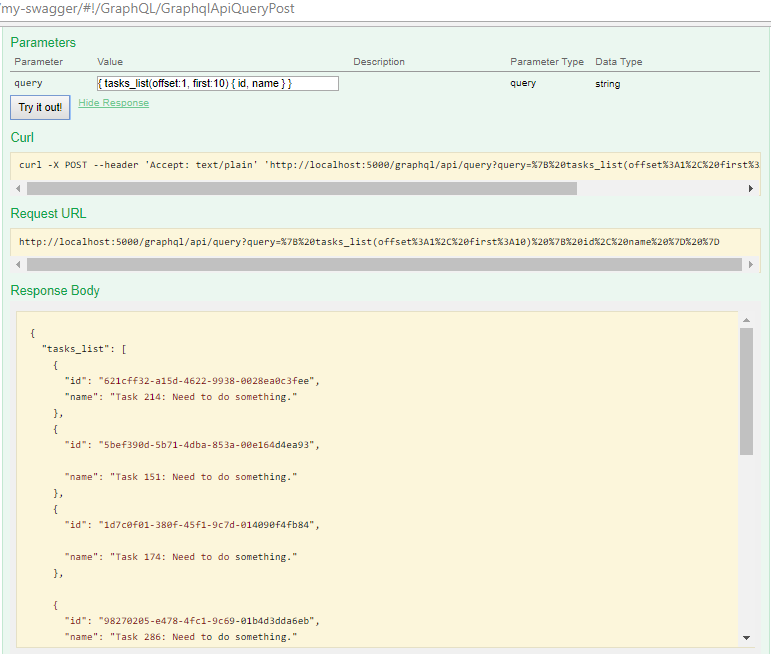Click the Request URL horizontal scrollbar thumb
The image size is (771, 654).
(x=385, y=265)
